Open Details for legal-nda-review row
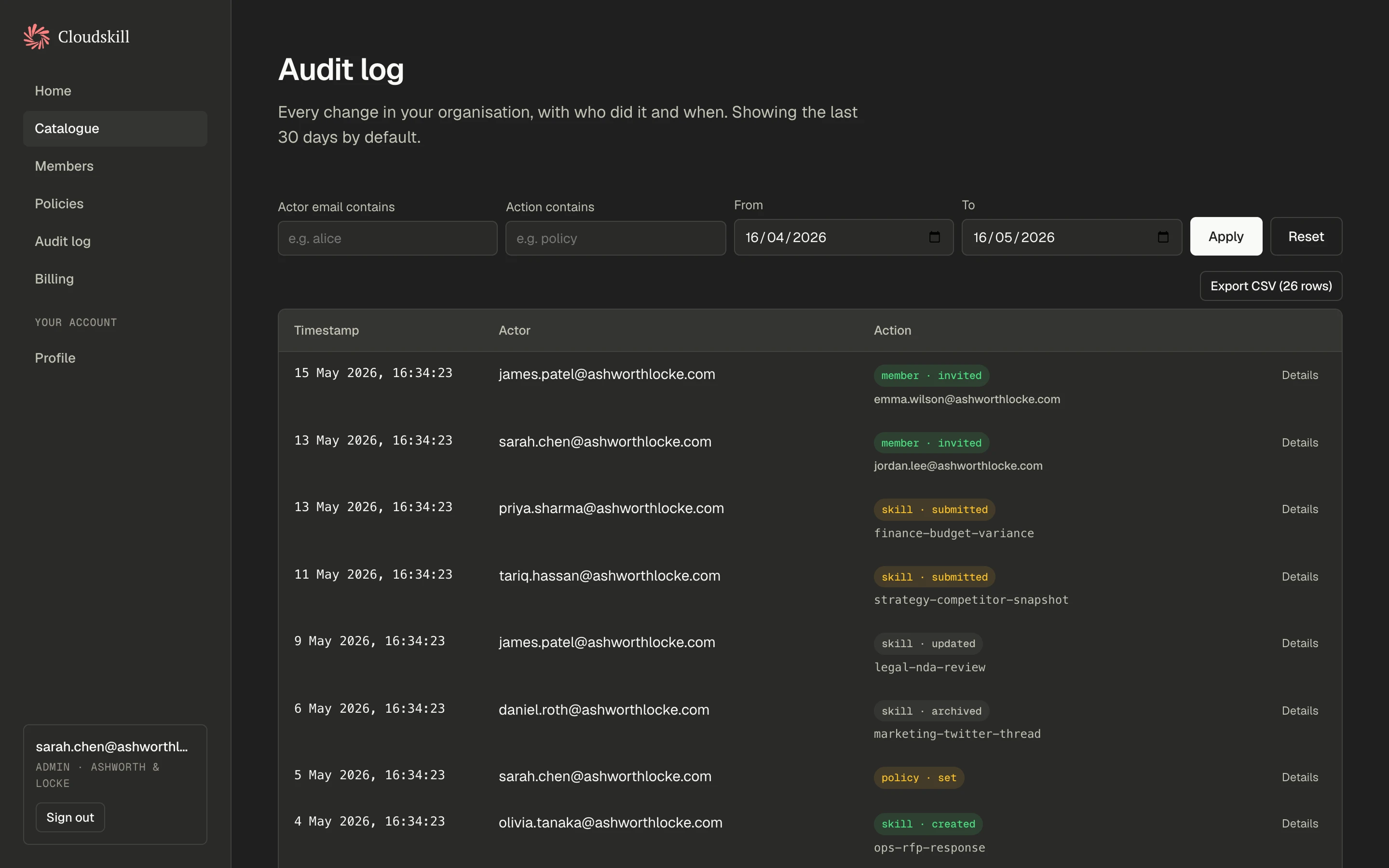The width and height of the screenshot is (1389, 868). (1300, 644)
